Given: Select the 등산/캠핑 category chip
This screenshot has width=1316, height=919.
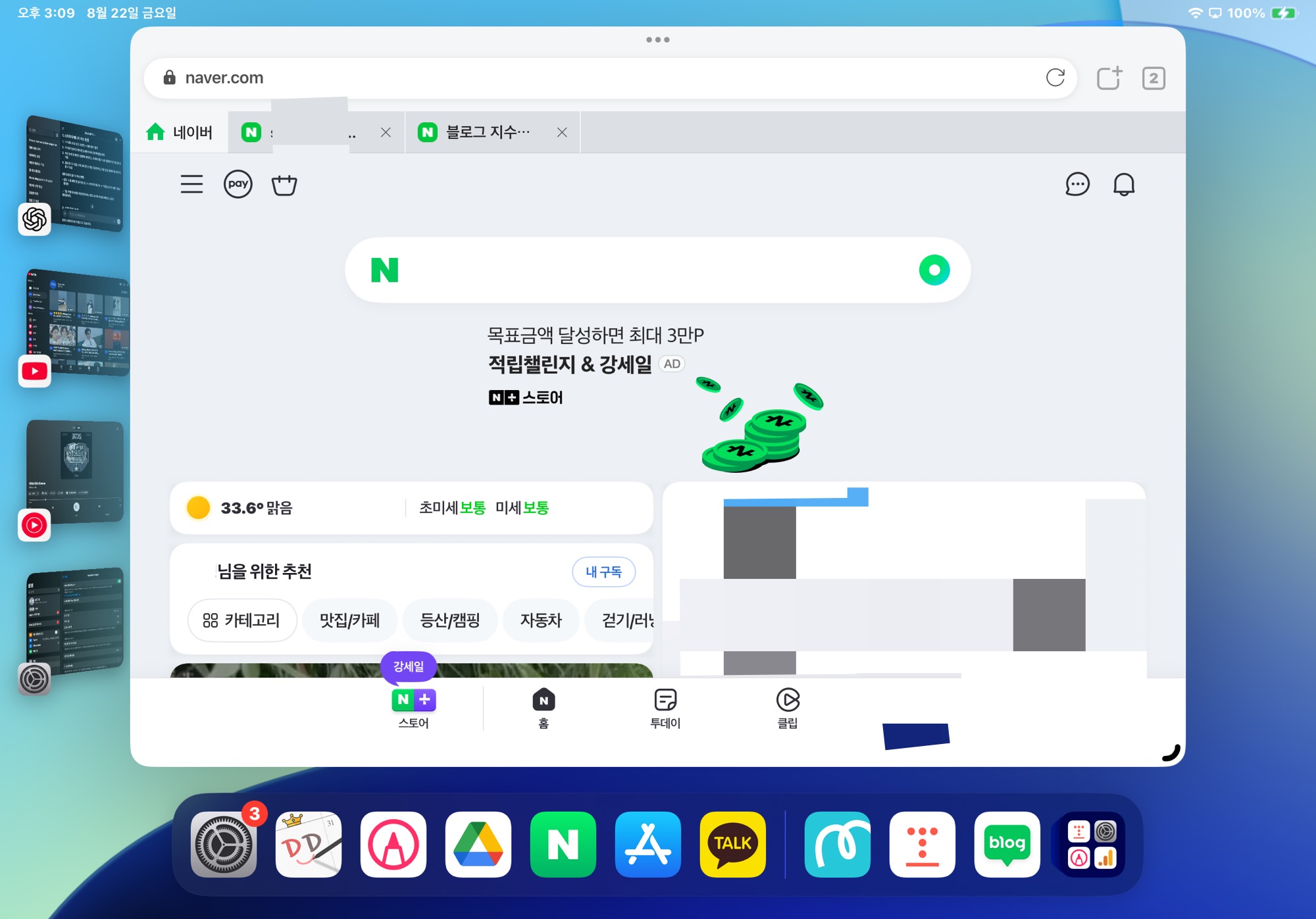Looking at the screenshot, I should coord(450,620).
